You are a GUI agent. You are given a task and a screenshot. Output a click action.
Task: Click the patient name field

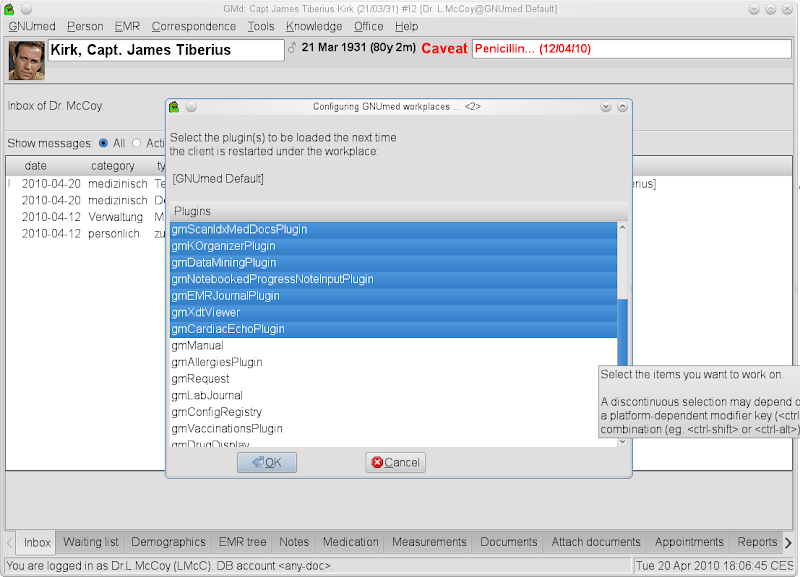point(166,50)
